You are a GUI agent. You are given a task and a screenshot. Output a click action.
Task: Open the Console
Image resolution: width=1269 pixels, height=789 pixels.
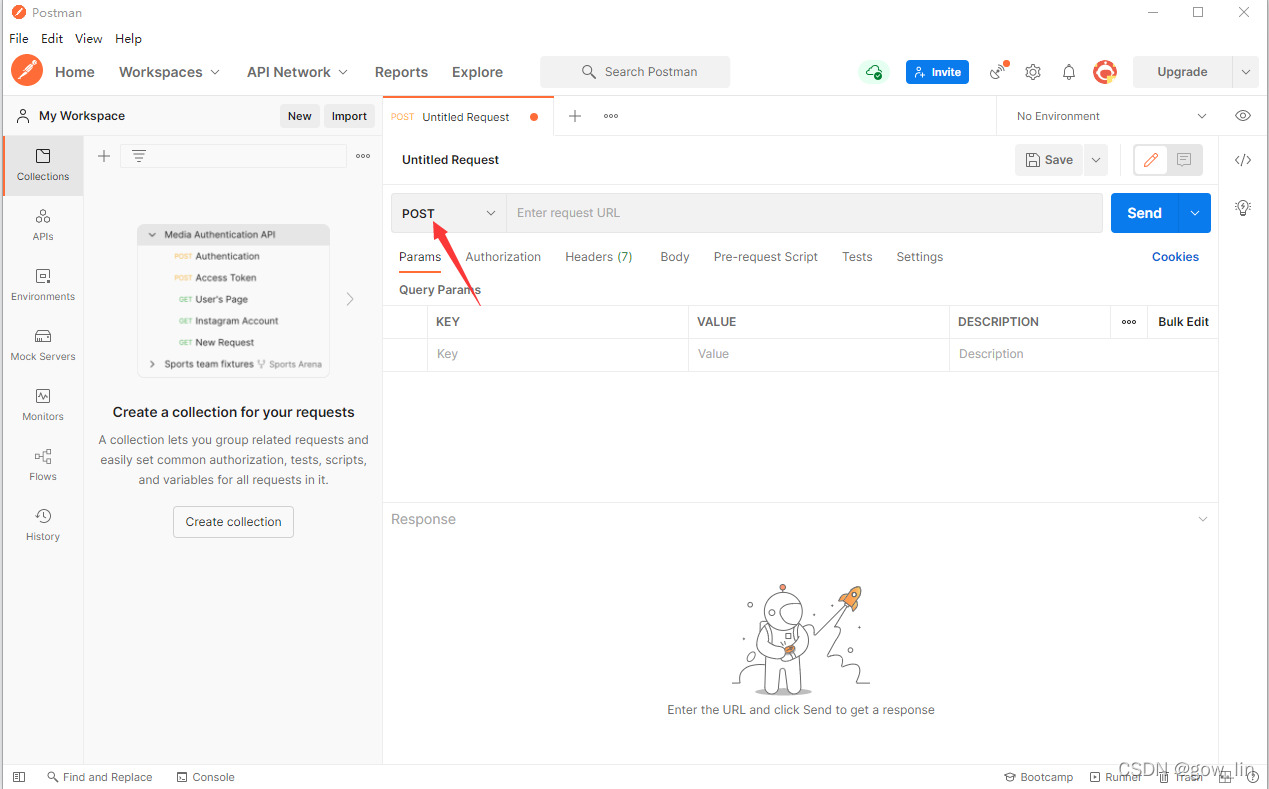click(205, 777)
